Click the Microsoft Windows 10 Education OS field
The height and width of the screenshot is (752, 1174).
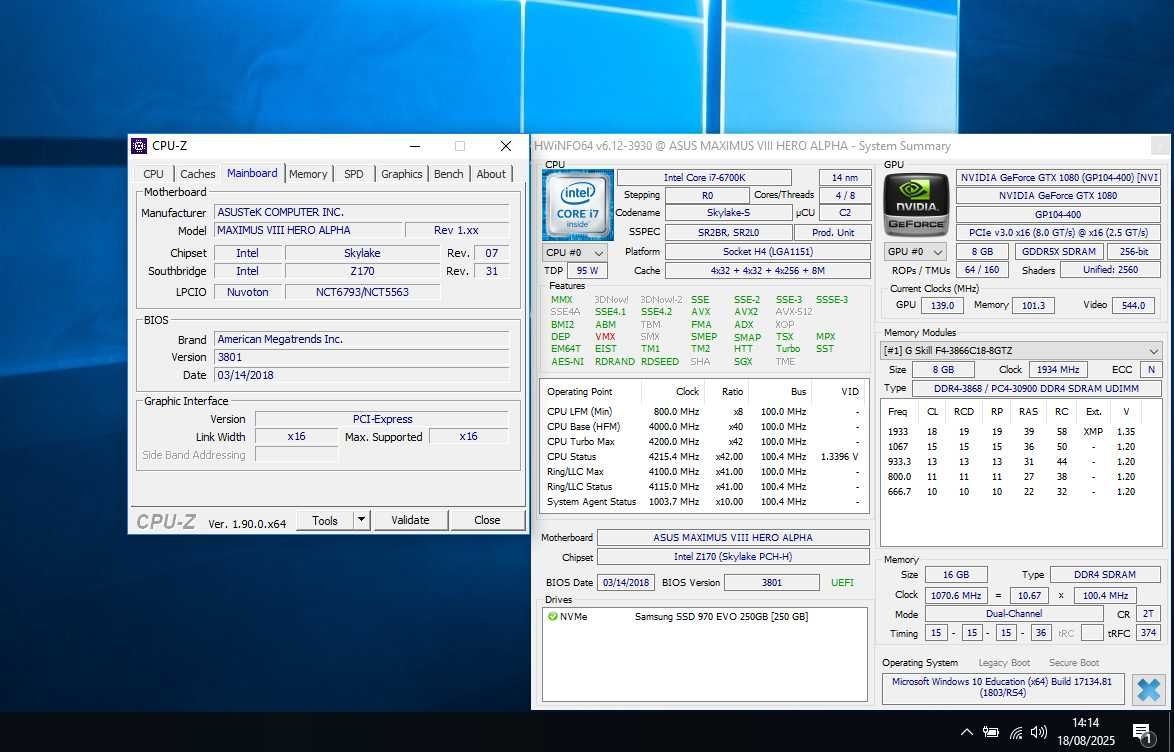pos(1003,687)
